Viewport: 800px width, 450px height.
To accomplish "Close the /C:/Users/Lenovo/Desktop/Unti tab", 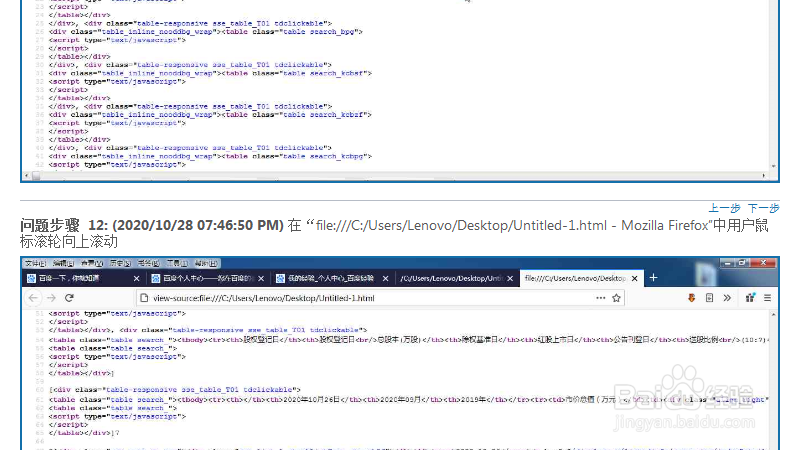I will [x=510, y=278].
